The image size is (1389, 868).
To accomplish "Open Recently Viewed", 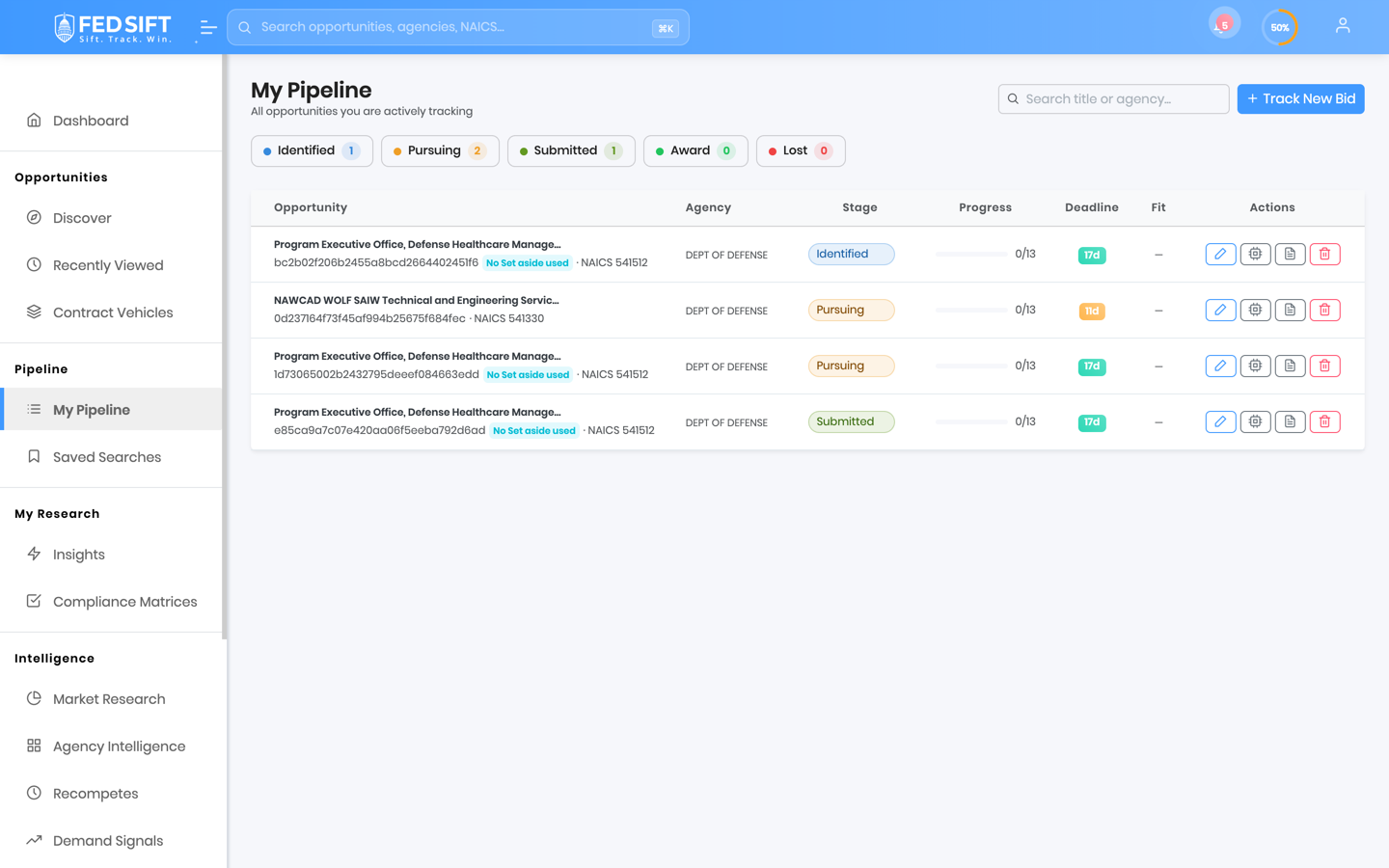I will (111, 265).
